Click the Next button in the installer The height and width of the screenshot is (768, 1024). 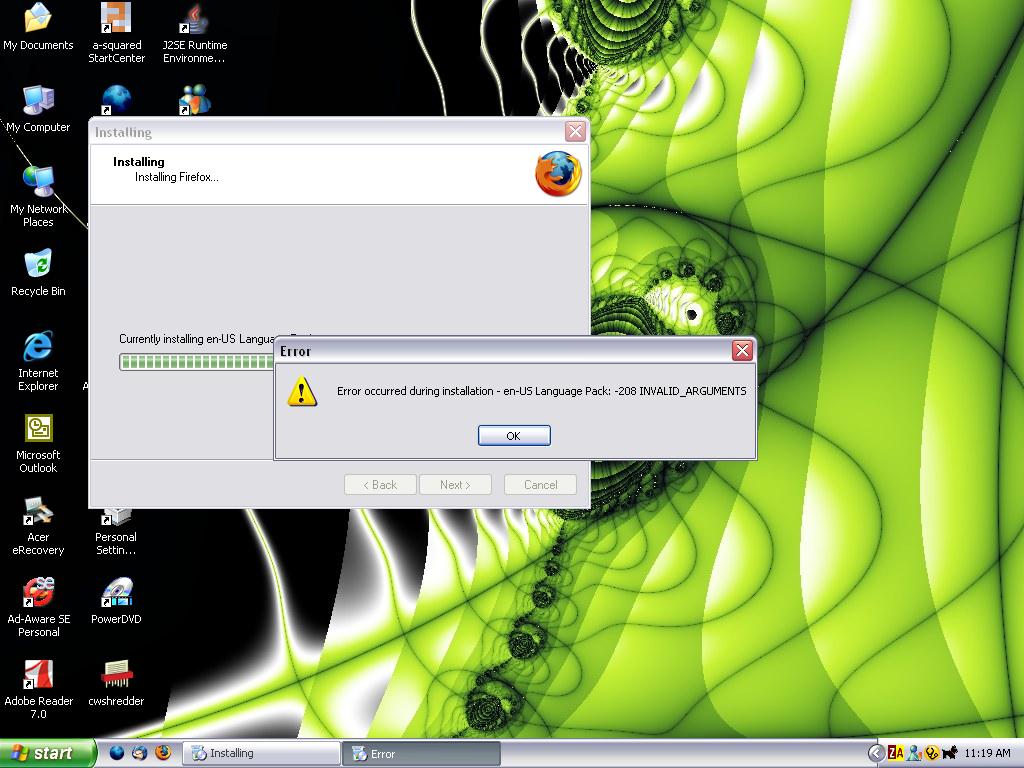pos(455,485)
